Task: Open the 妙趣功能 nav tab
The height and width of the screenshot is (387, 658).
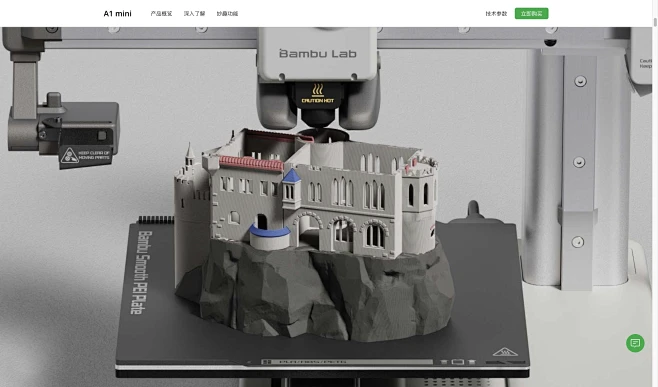Action: 227,13
